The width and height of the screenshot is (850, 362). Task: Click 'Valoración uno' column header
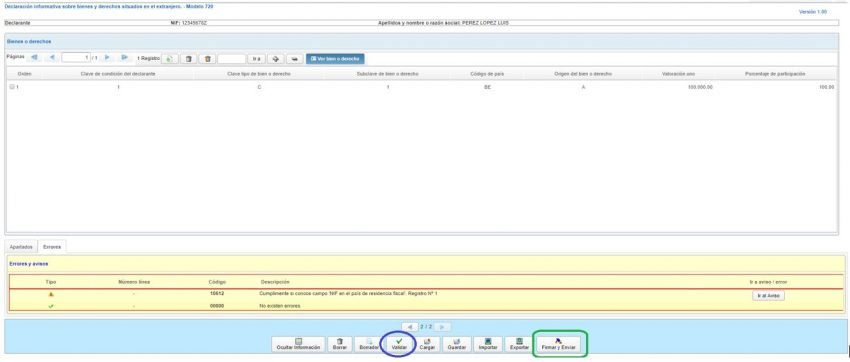click(678, 74)
